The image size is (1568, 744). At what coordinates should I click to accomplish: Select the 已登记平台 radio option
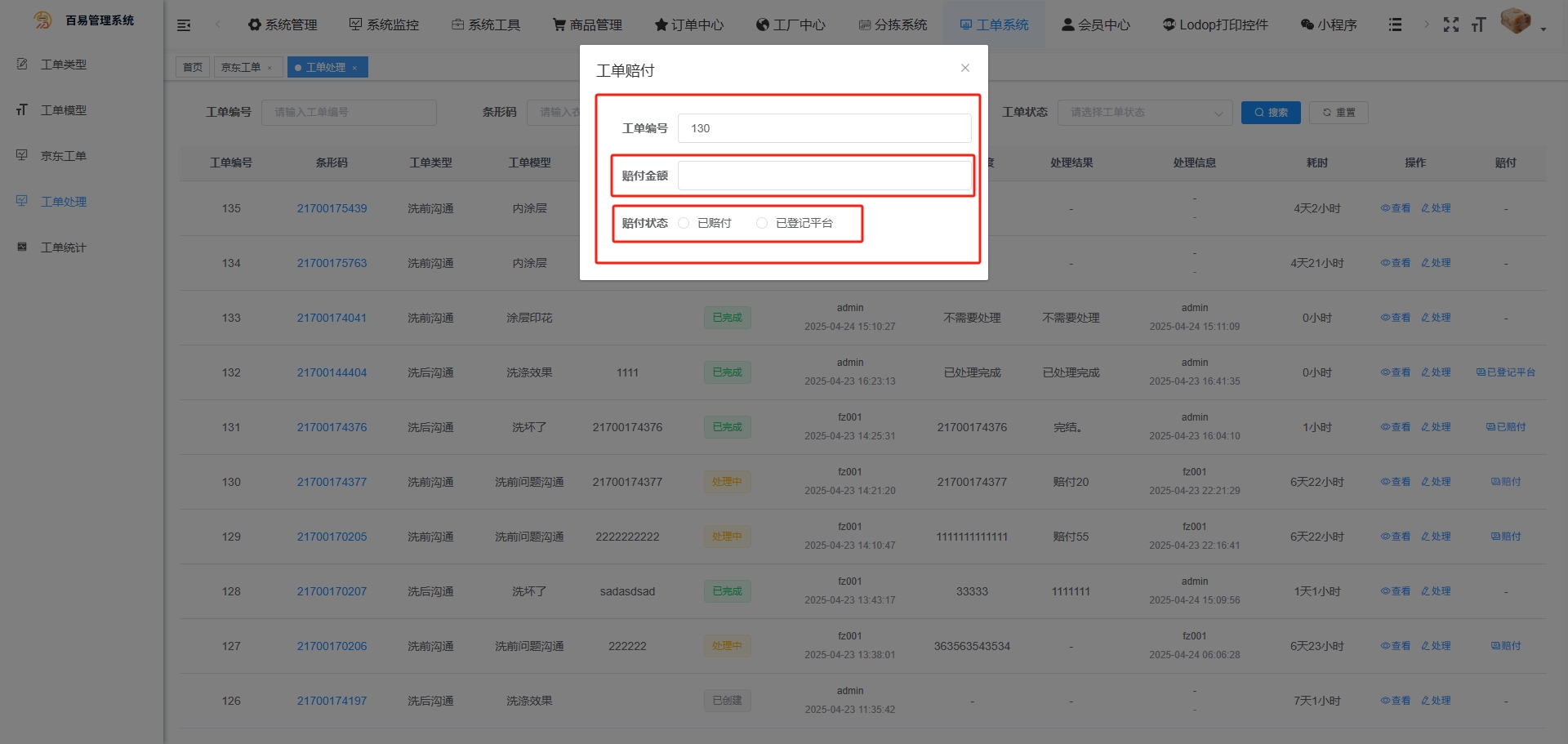tap(762, 223)
